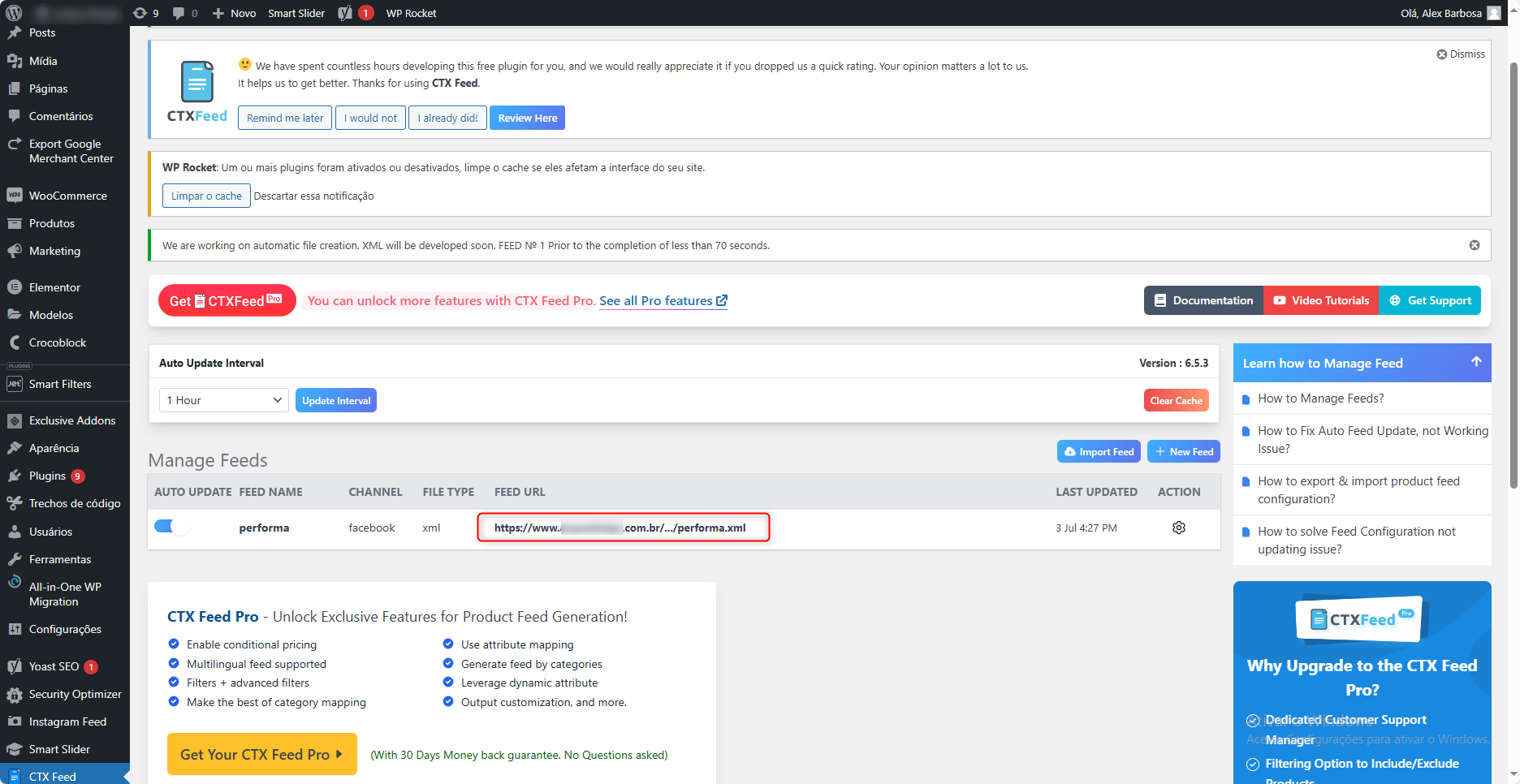The image size is (1520, 784).
Task: Collapse the Learn how to Manage Feed panel
Action: [1476, 362]
